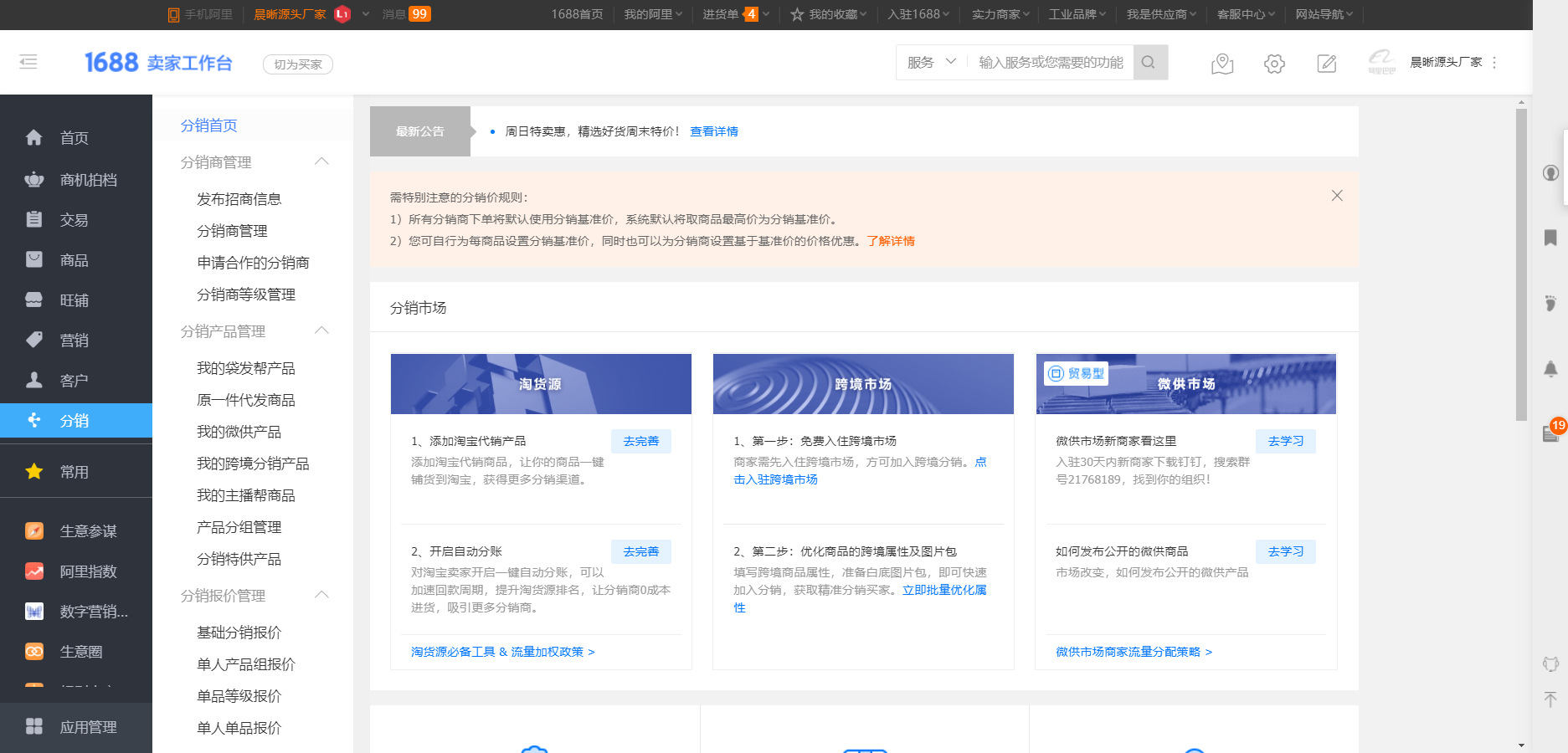The height and width of the screenshot is (753, 1568).
Task: Launch 生意参谋 app icon
Action: (34, 530)
